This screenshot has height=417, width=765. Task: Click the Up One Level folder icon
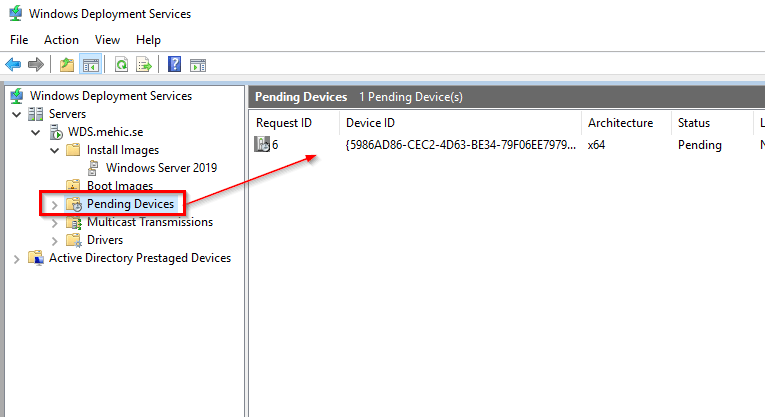pyautogui.click(x=67, y=65)
